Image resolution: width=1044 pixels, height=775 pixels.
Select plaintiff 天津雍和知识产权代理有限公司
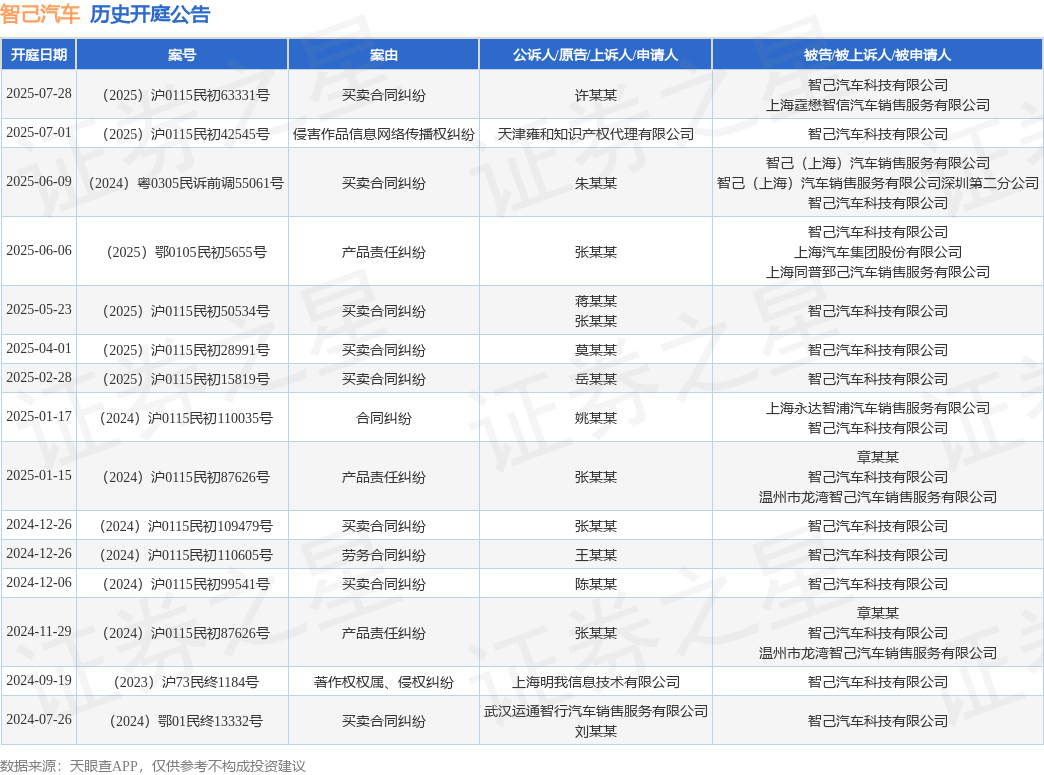coord(595,134)
